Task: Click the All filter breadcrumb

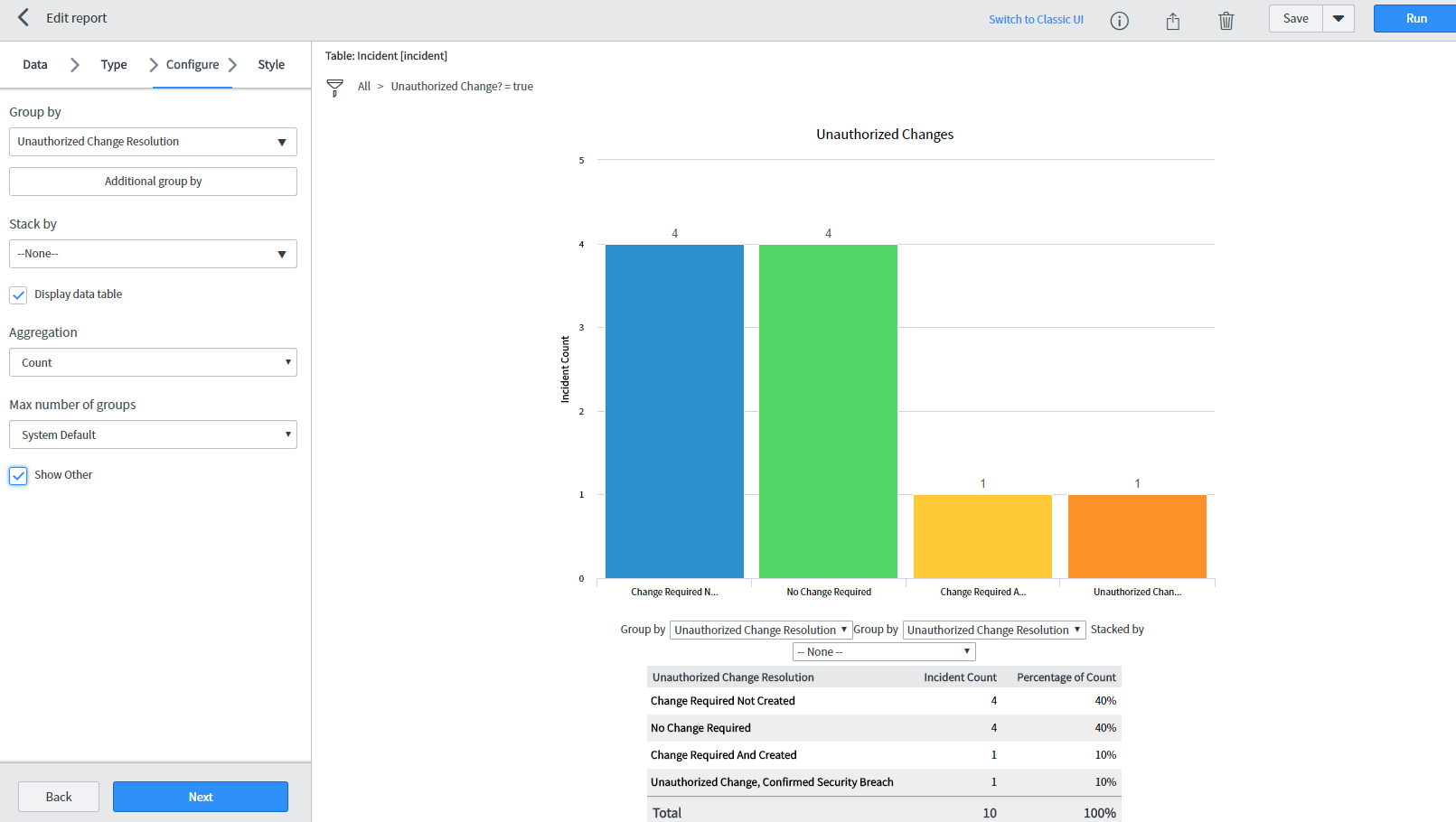Action: pos(364,87)
